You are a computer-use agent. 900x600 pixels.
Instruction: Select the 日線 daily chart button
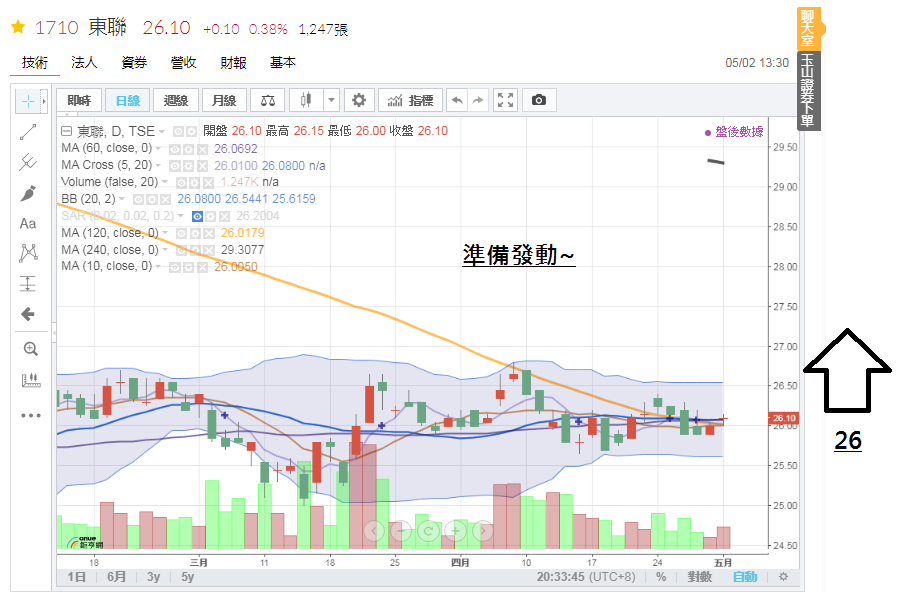click(127, 100)
